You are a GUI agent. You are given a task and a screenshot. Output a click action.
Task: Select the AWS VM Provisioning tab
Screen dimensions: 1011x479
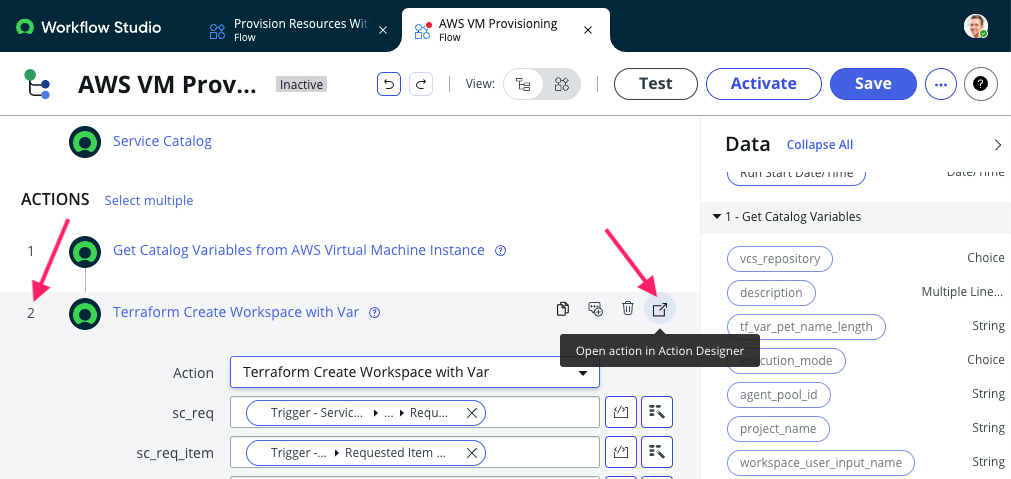[506, 30]
